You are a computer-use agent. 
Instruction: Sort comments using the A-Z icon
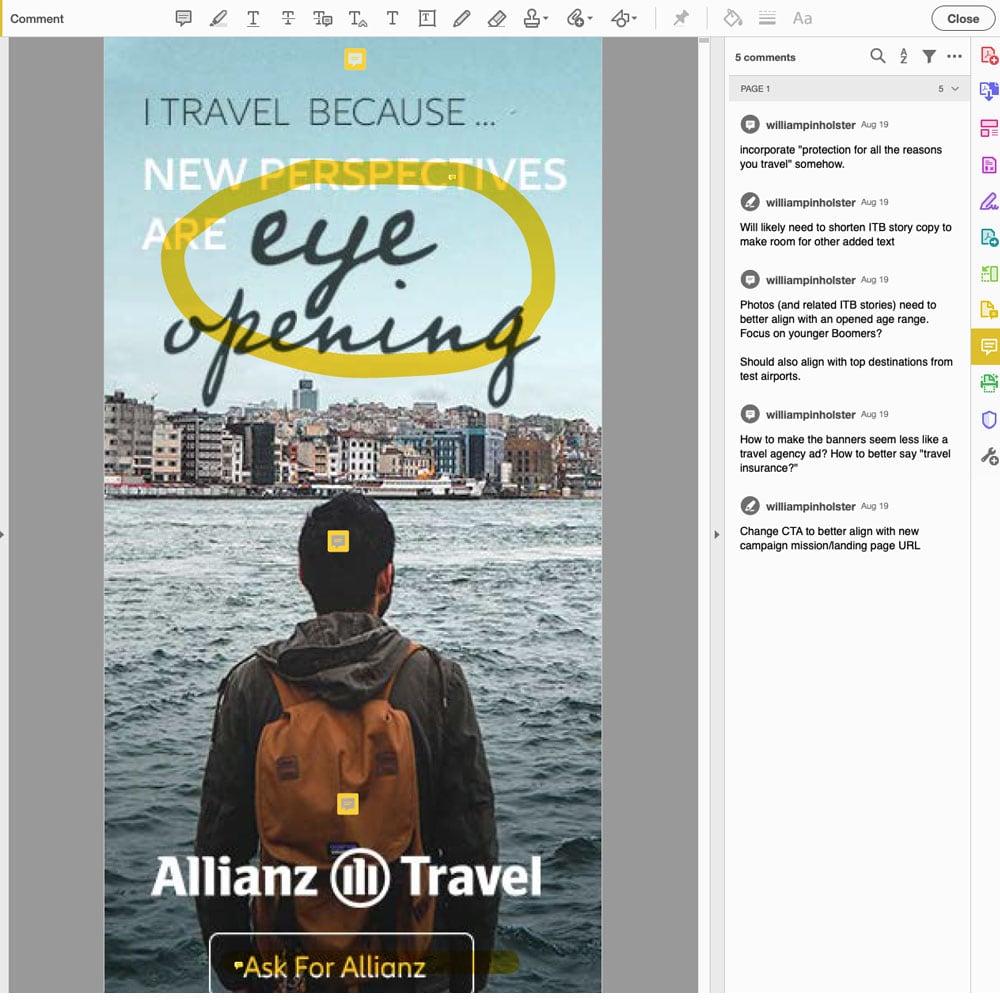click(x=904, y=56)
